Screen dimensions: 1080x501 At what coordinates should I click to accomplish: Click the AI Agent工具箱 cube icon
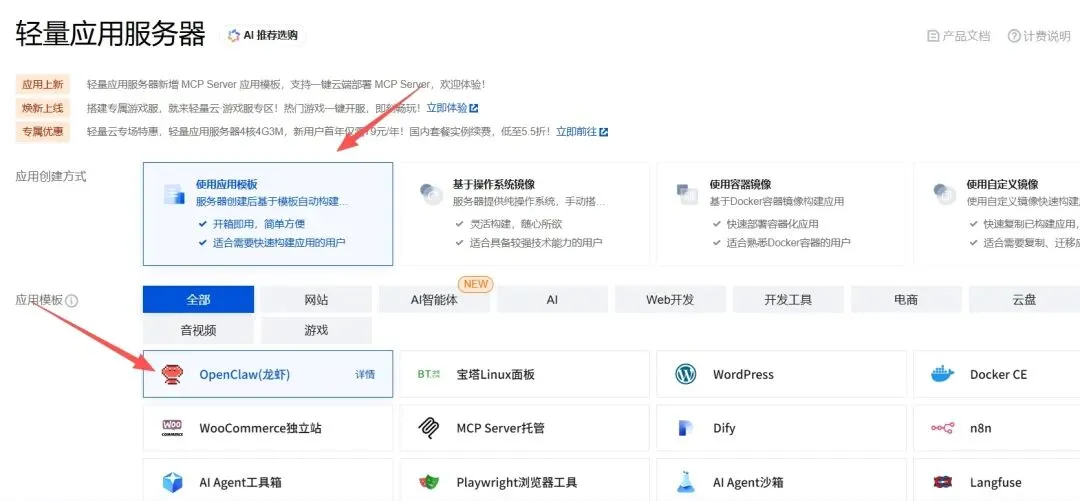(x=172, y=482)
